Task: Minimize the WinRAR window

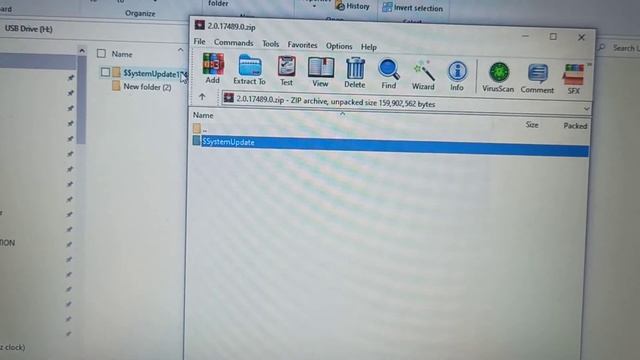Action: click(x=525, y=36)
